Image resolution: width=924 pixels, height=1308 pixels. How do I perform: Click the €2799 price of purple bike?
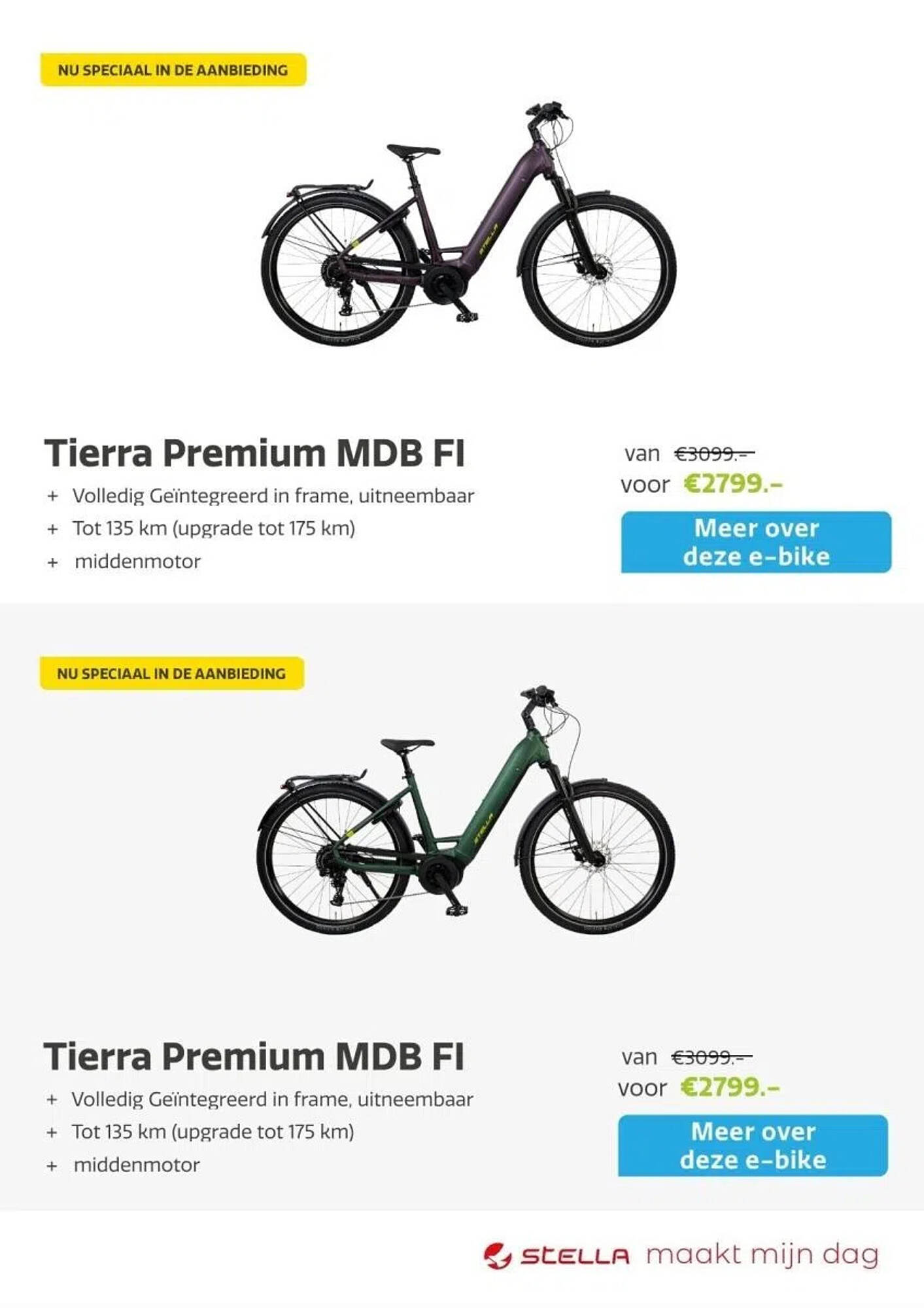733,484
